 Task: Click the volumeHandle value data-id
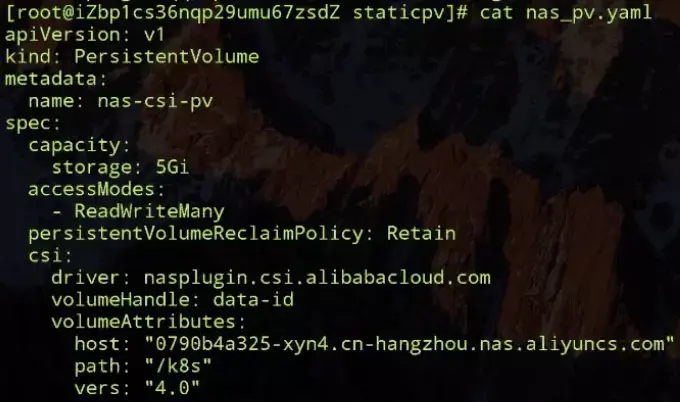pos(253,300)
